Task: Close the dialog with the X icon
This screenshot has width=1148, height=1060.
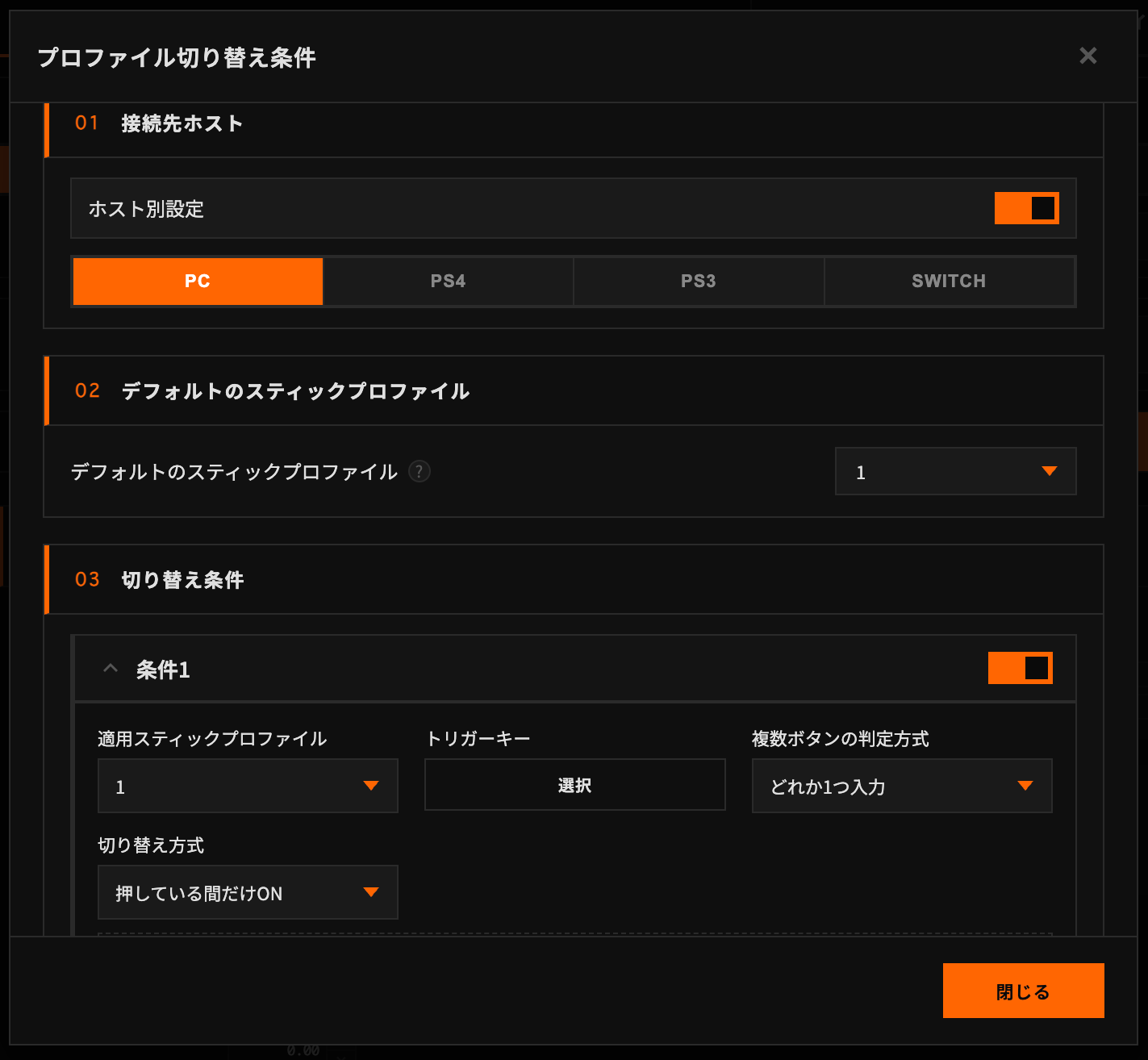Action: [x=1087, y=56]
